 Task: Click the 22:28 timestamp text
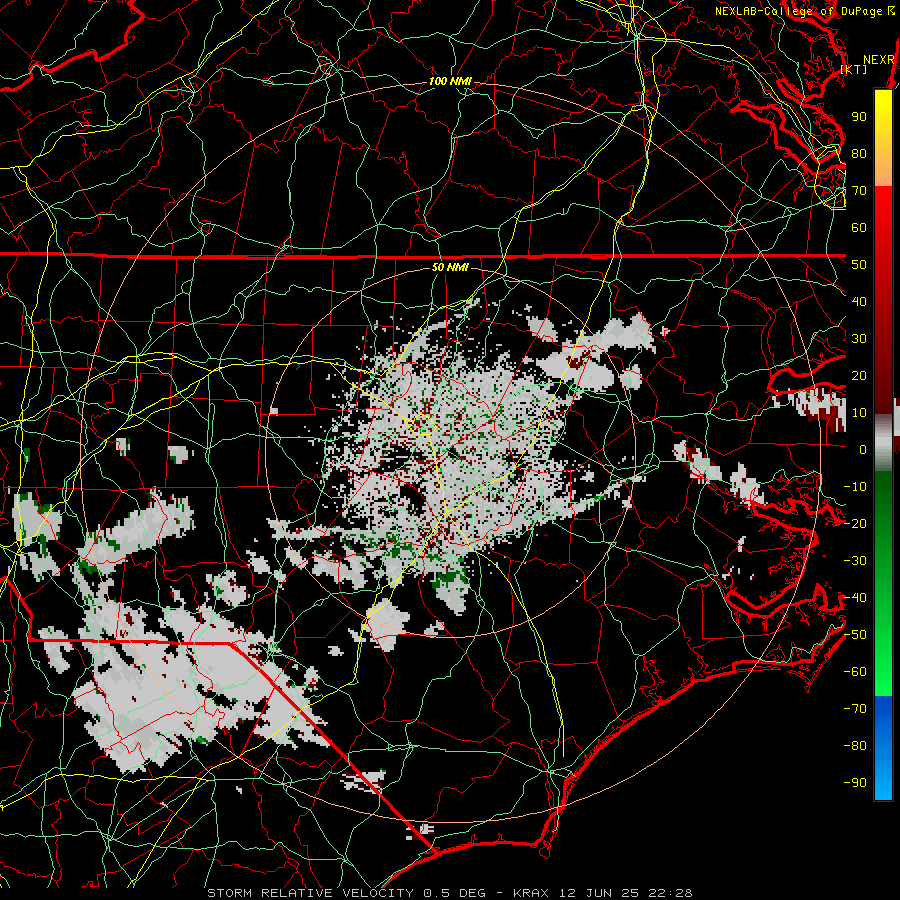(670, 893)
